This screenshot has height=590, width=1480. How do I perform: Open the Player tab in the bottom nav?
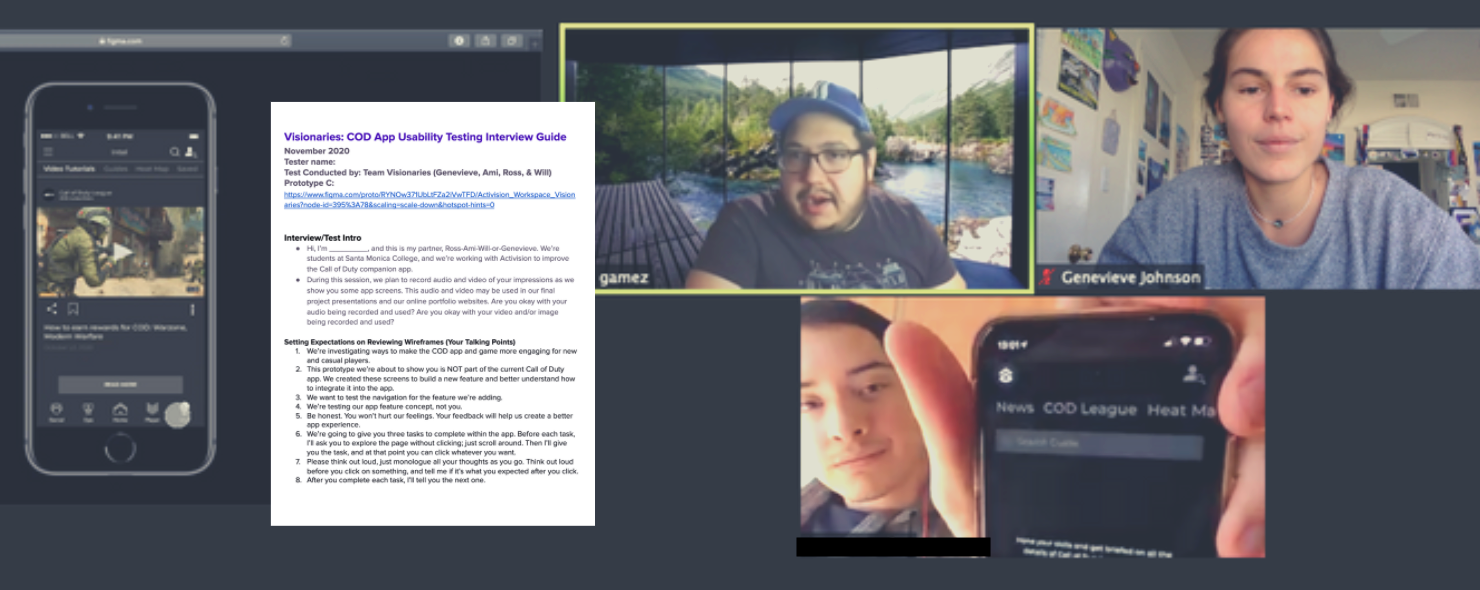tap(152, 411)
